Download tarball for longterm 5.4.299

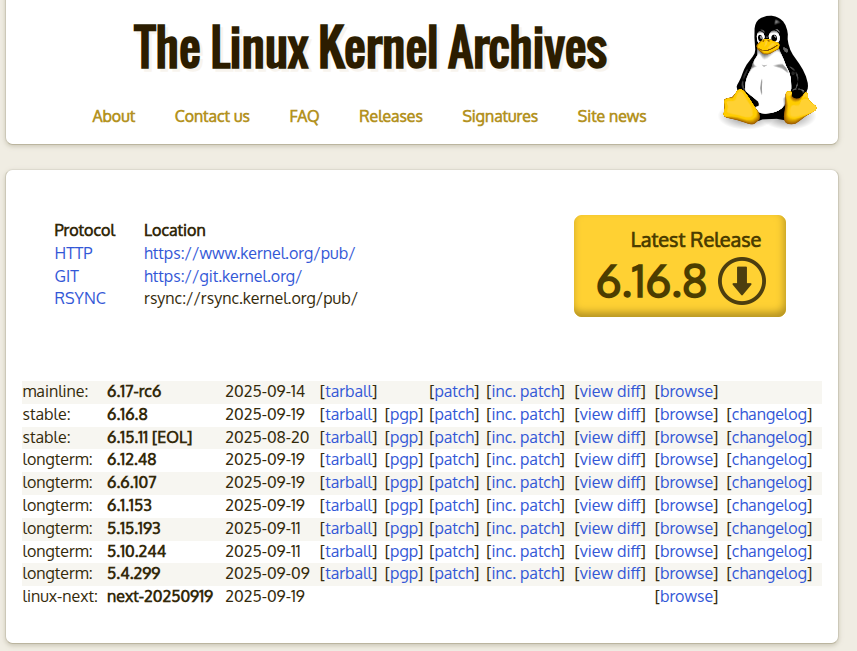[x=348, y=573]
